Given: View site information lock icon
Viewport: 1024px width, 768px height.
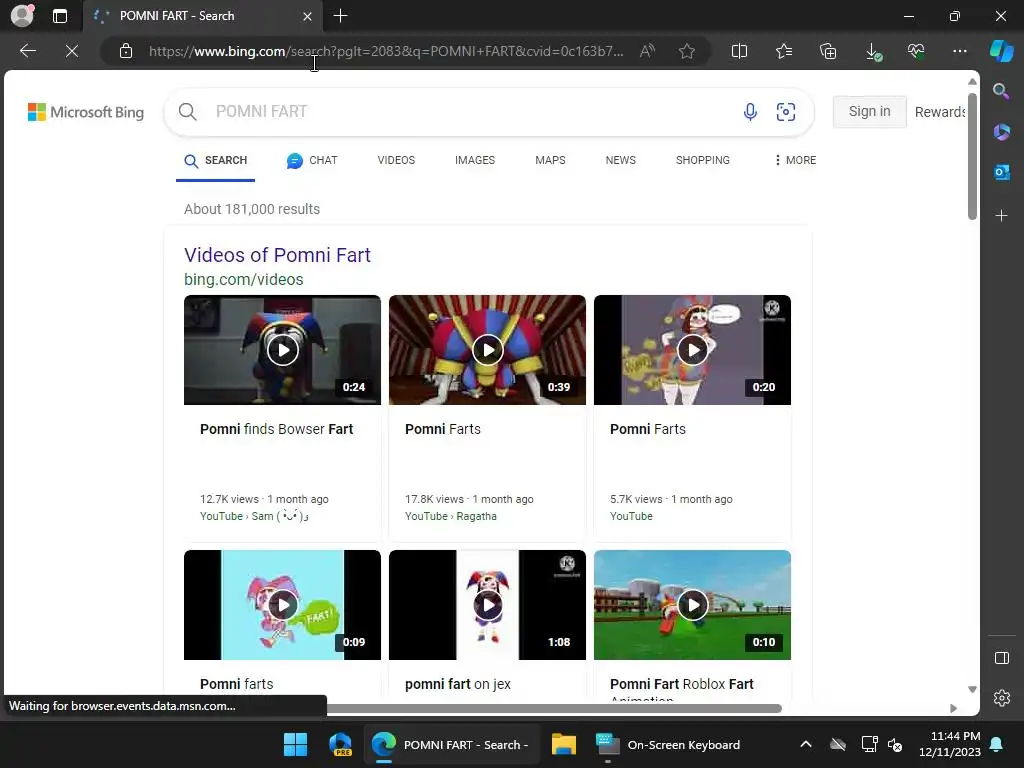Looking at the screenshot, I should [x=126, y=51].
